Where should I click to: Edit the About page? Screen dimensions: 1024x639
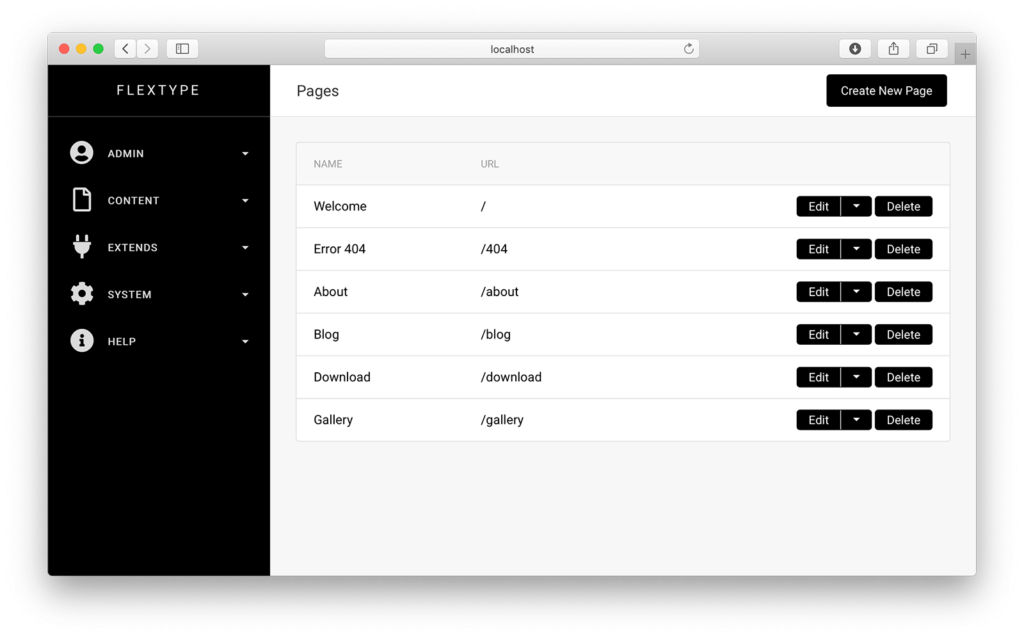818,292
